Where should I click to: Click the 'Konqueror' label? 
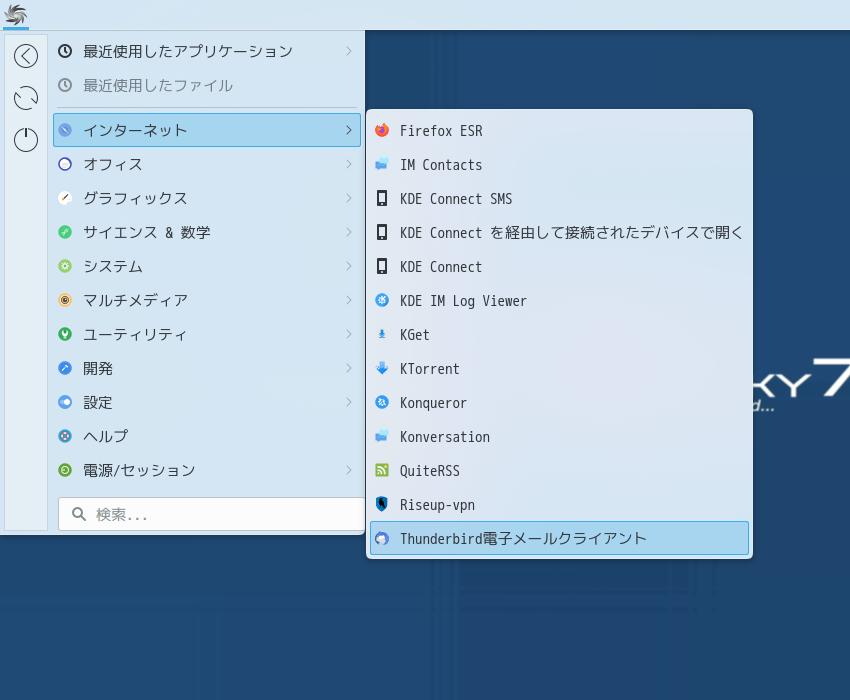click(433, 403)
